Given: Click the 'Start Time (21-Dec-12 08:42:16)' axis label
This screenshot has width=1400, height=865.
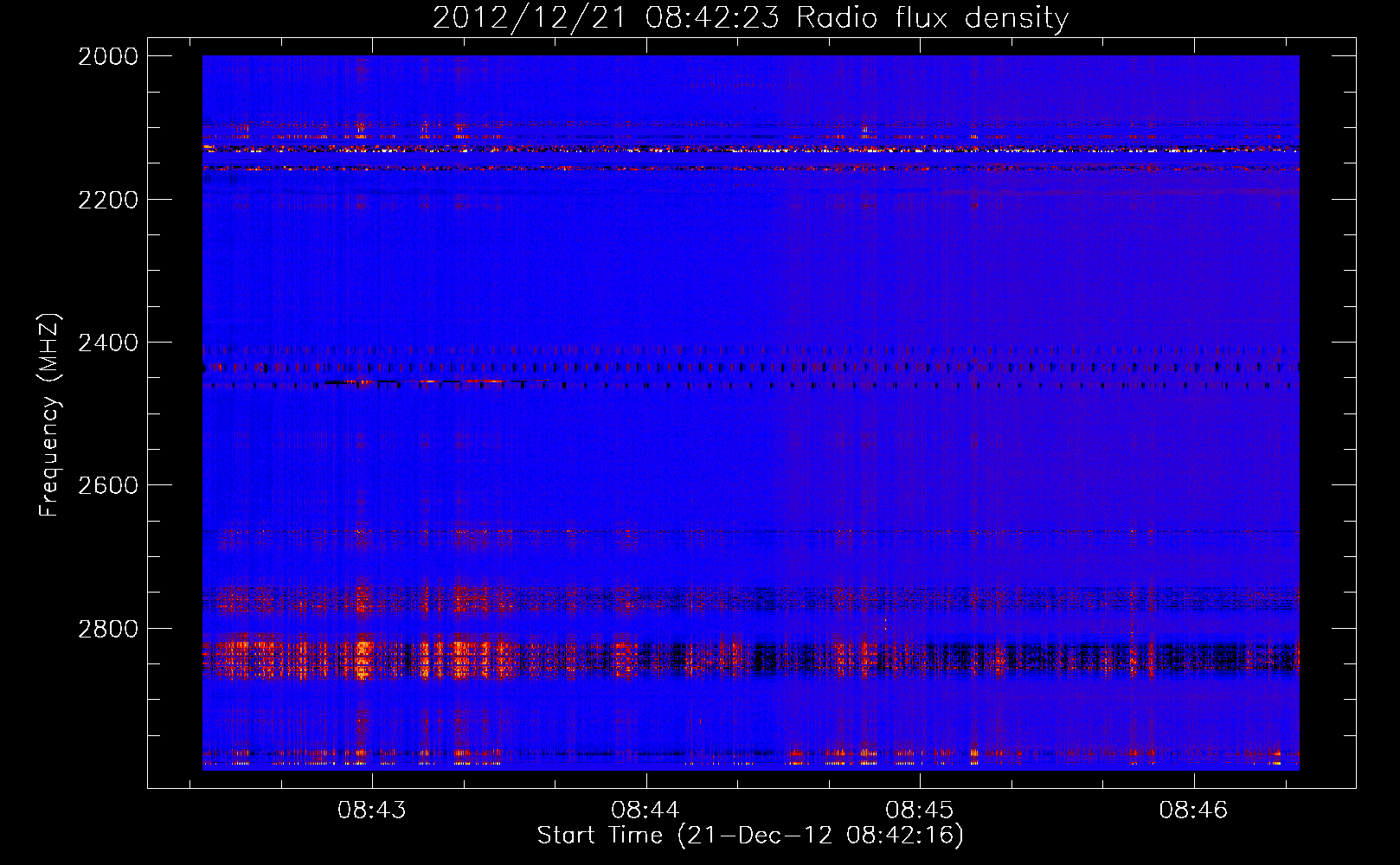Looking at the screenshot, I should click(x=750, y=836).
